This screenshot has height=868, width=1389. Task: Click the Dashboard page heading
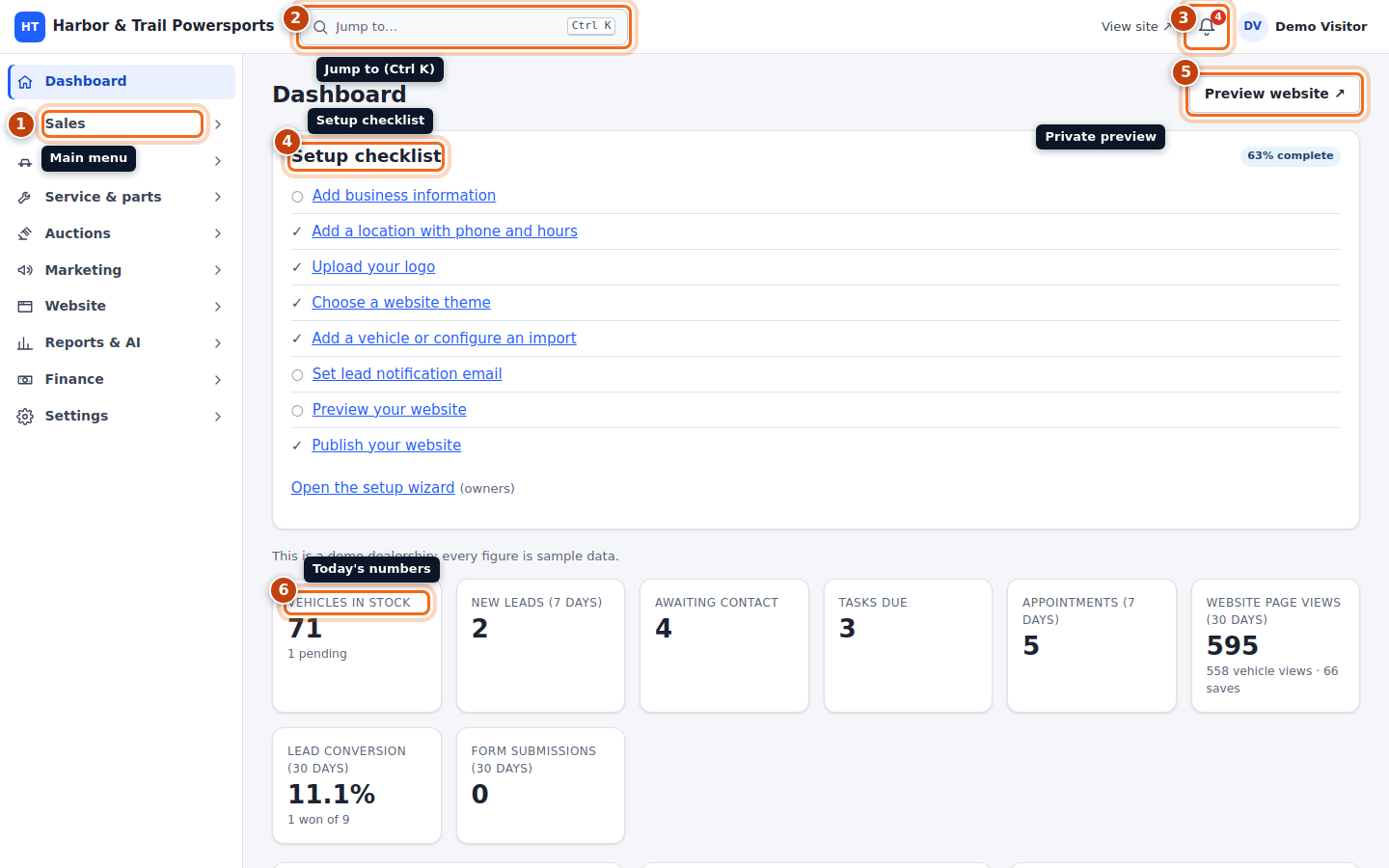[x=340, y=95]
